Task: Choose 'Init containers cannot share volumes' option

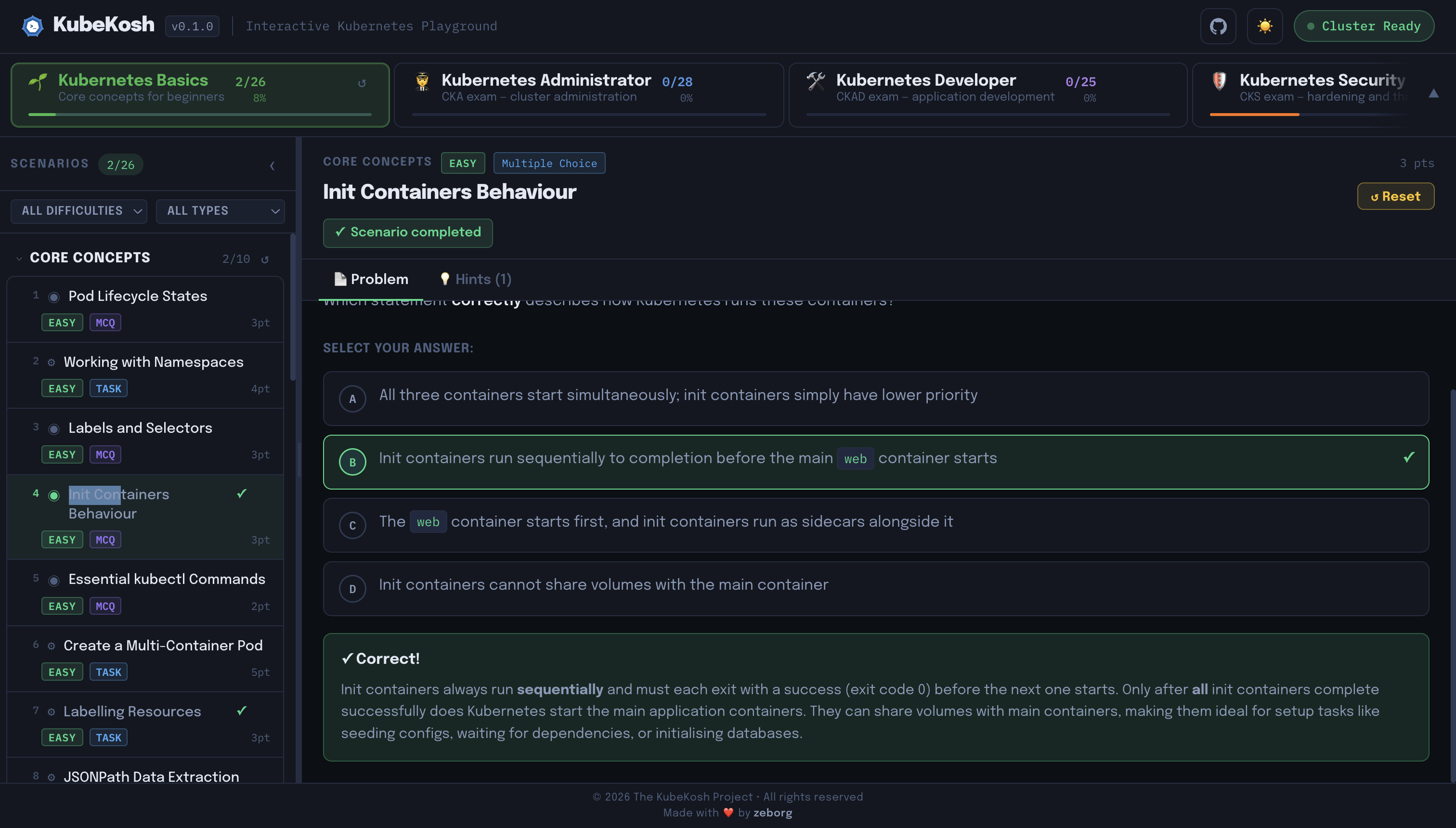Action: pyautogui.click(x=876, y=589)
